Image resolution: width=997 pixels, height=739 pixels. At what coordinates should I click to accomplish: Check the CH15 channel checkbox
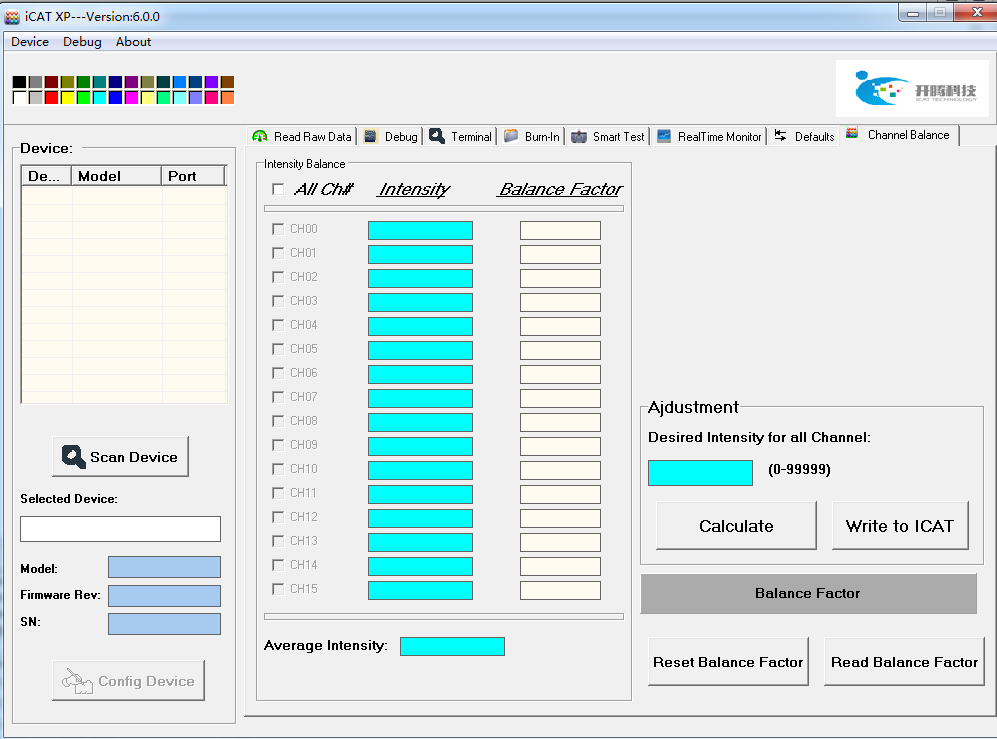click(278, 589)
